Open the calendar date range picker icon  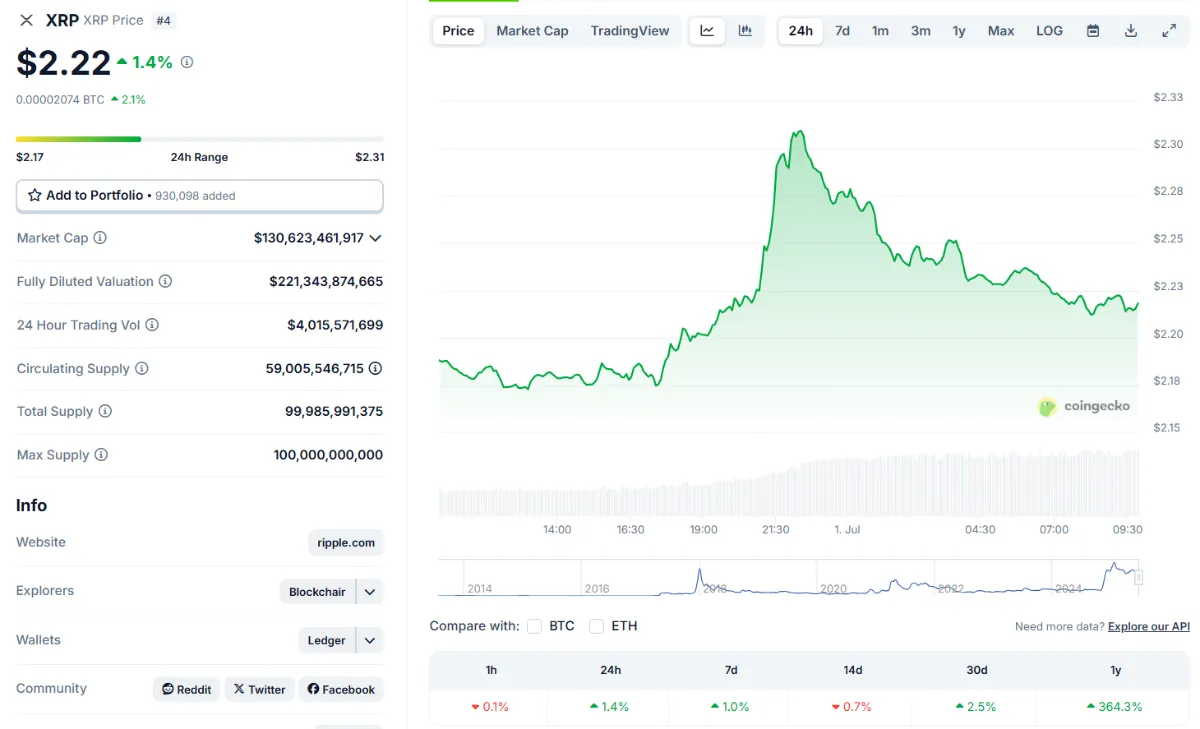[x=1093, y=31]
